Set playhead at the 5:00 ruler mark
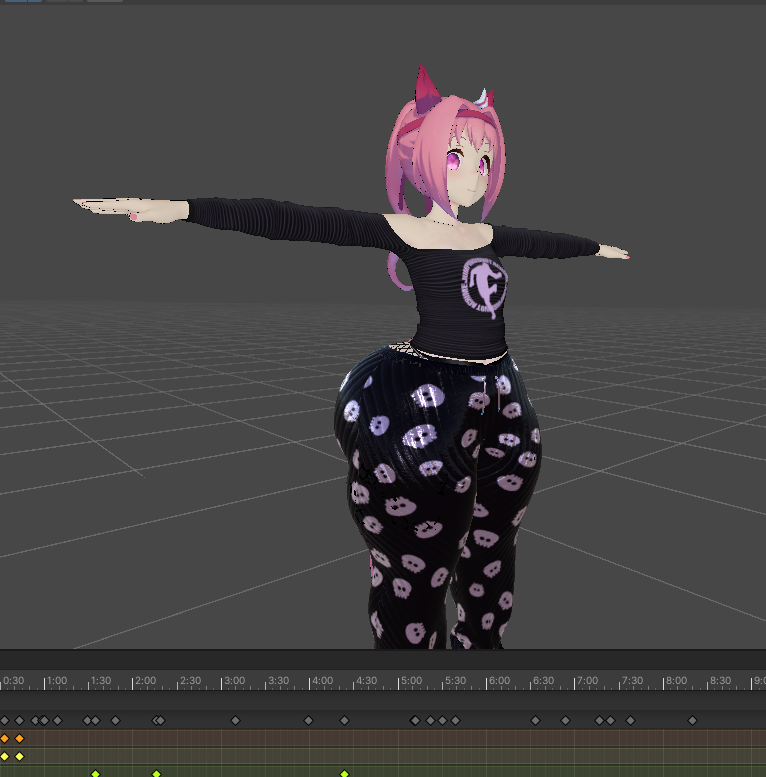Viewport: 766px width, 777px height. (x=411, y=680)
